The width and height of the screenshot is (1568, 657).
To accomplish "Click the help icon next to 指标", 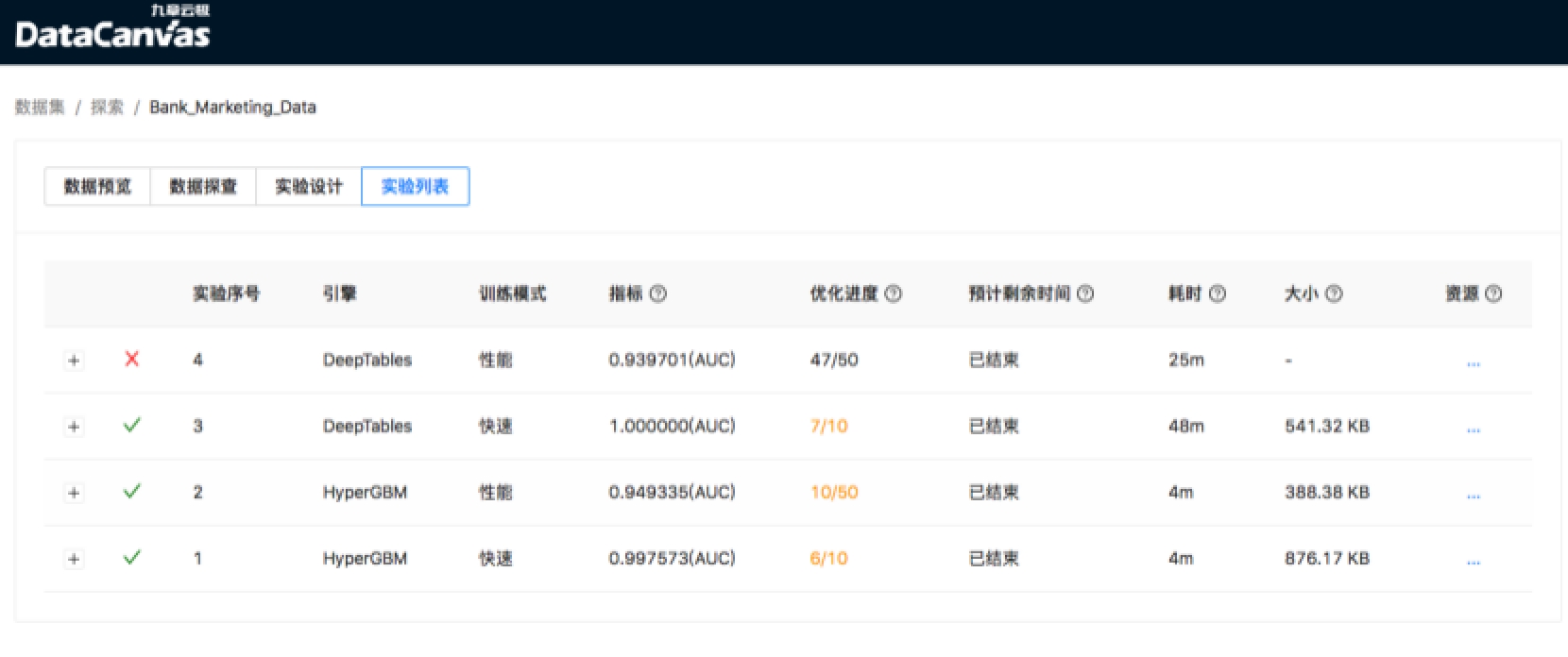I will point(658,294).
